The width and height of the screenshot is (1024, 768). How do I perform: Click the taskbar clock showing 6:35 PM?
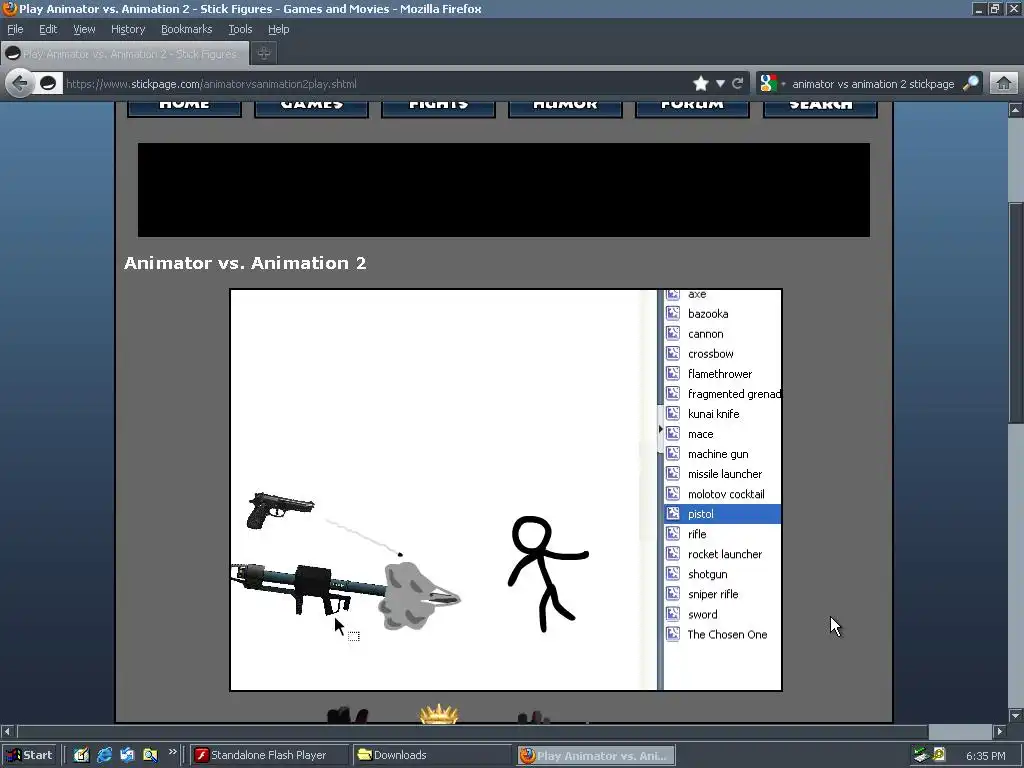(985, 756)
